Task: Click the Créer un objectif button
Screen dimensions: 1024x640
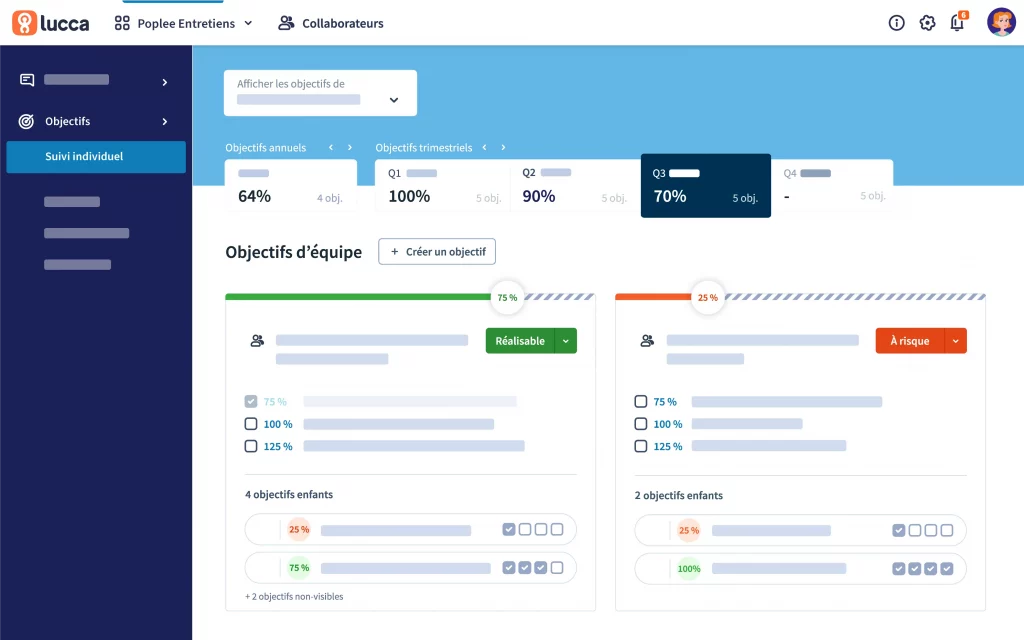Action: (x=437, y=251)
